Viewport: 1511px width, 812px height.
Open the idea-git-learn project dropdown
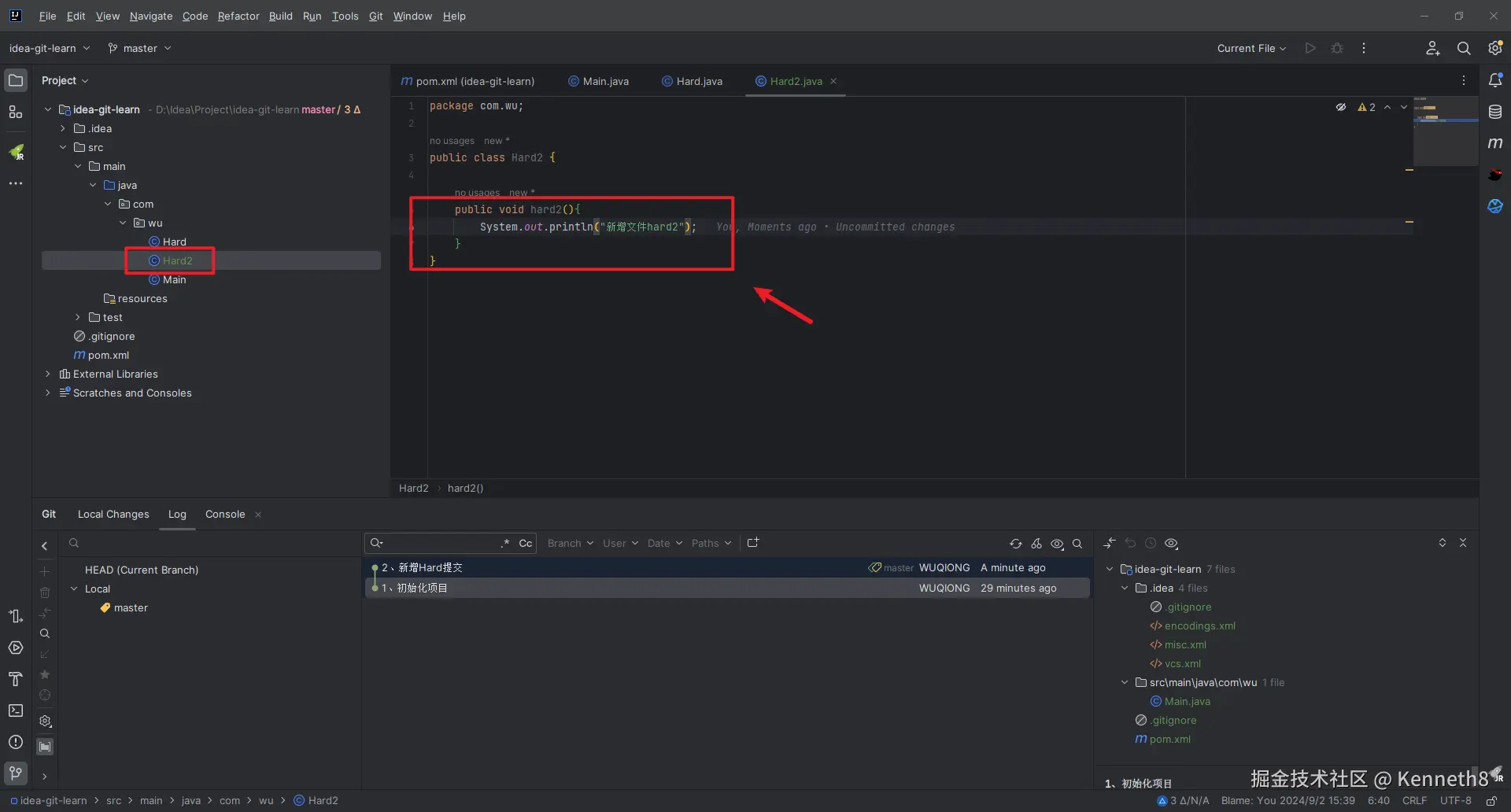pyautogui.click(x=50, y=48)
